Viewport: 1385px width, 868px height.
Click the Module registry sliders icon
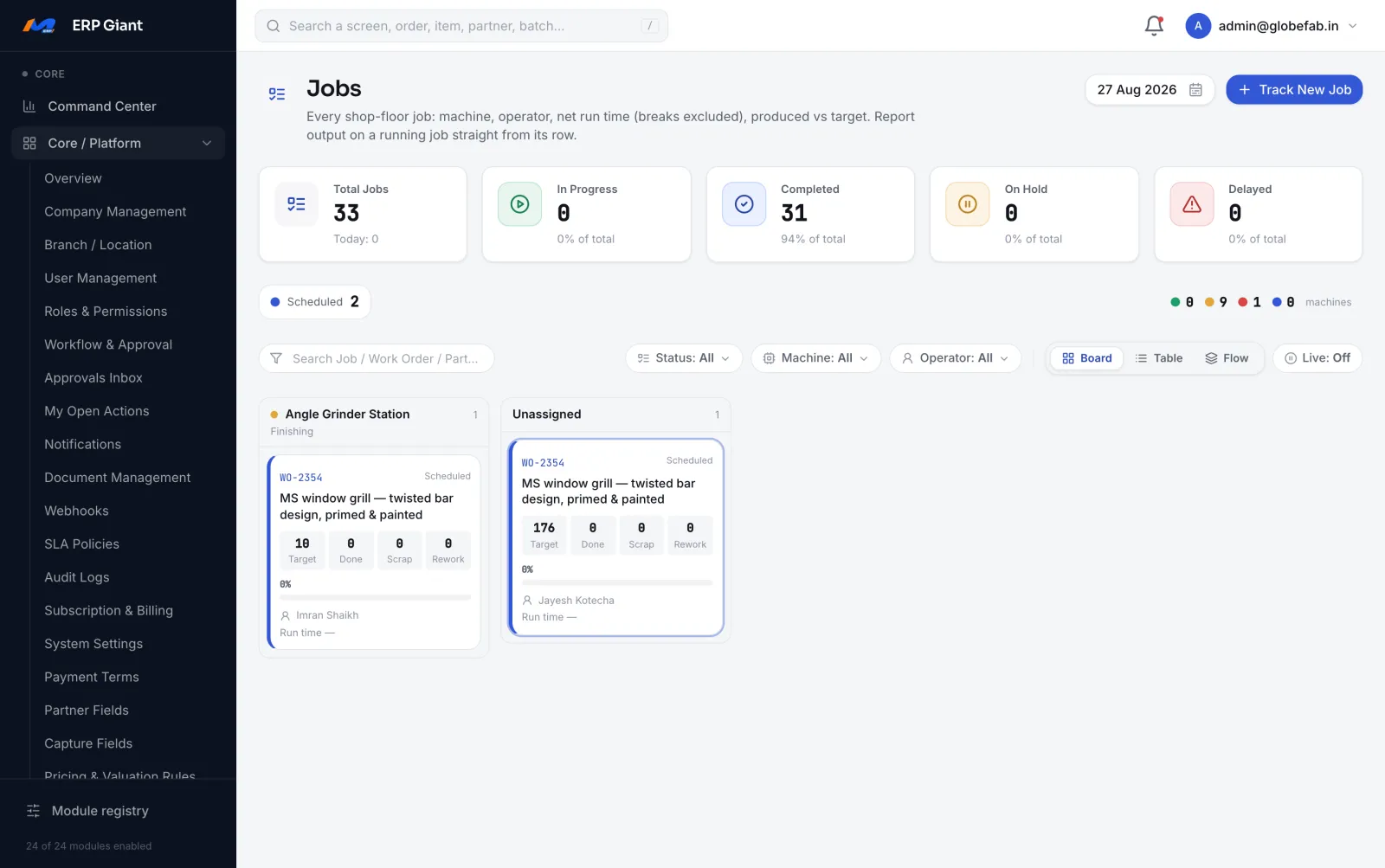point(33,811)
